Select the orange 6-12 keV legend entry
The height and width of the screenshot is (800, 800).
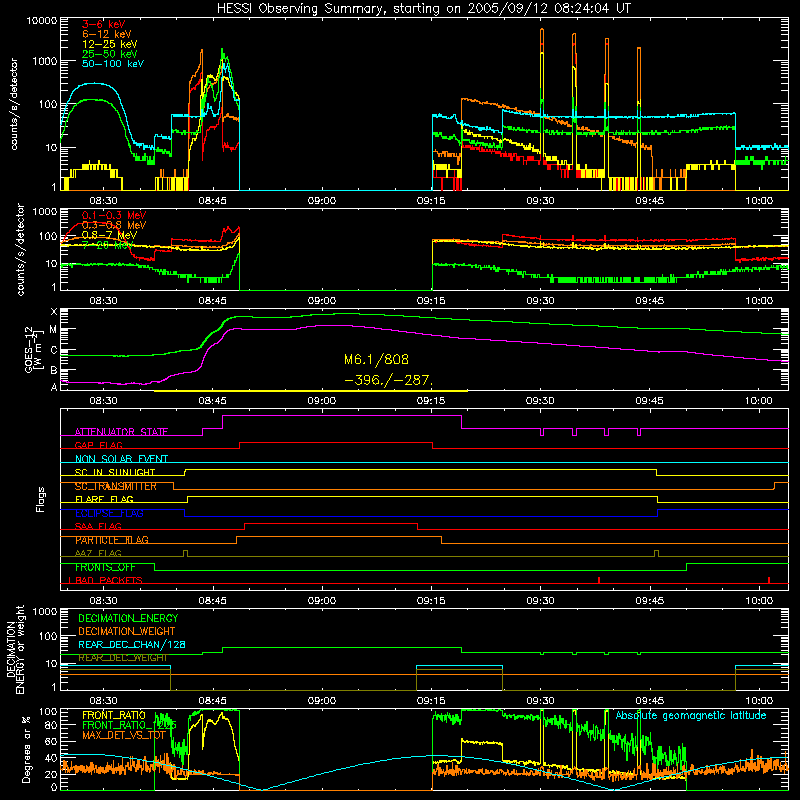click(x=107, y=34)
